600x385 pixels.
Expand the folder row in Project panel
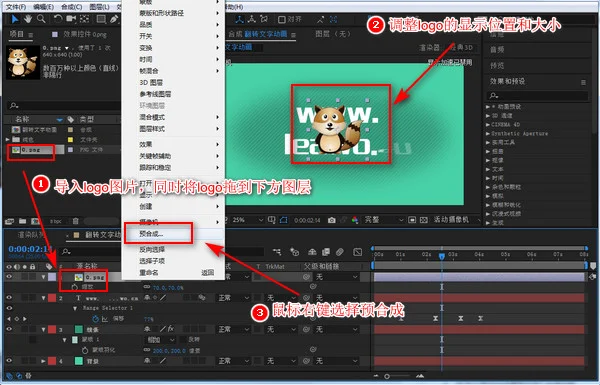[x=8, y=139]
